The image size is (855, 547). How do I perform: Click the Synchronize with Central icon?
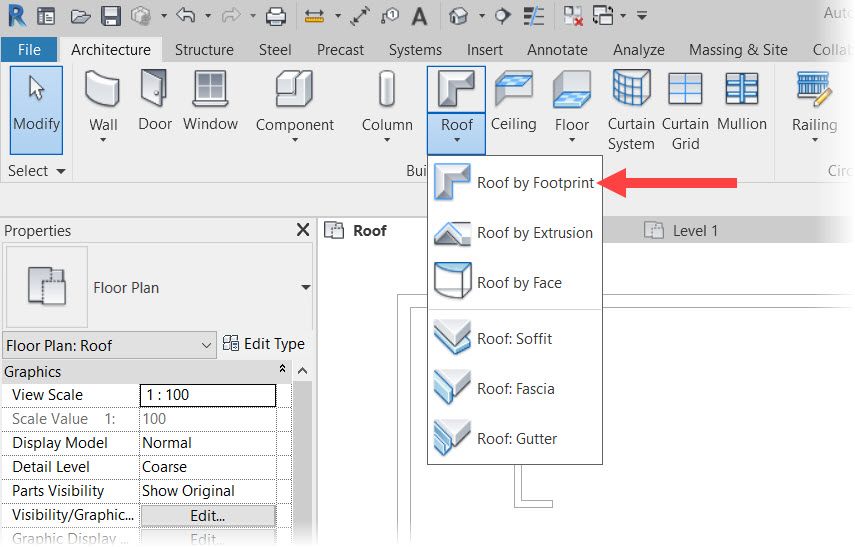tap(141, 16)
